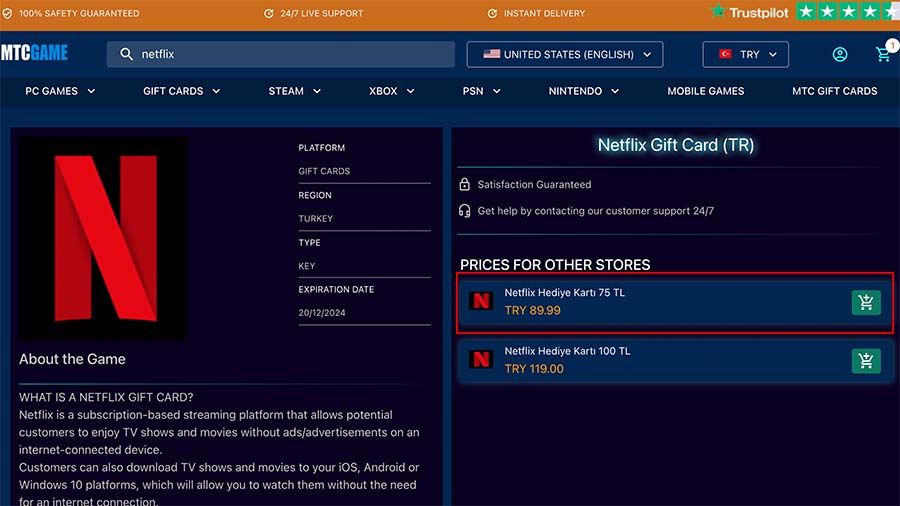Screen dimensions: 900x506
Task: Click the search magnifier icon
Action: coord(126,54)
